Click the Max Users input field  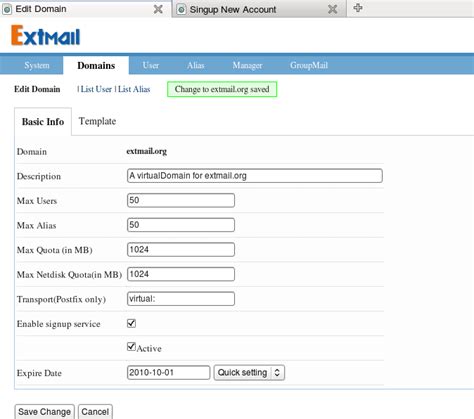click(x=181, y=200)
